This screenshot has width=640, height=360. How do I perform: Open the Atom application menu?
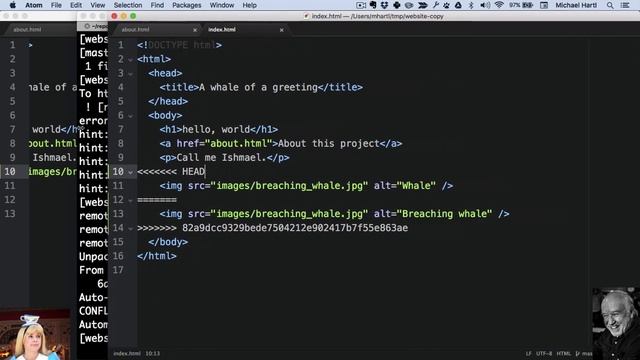coord(34,5)
